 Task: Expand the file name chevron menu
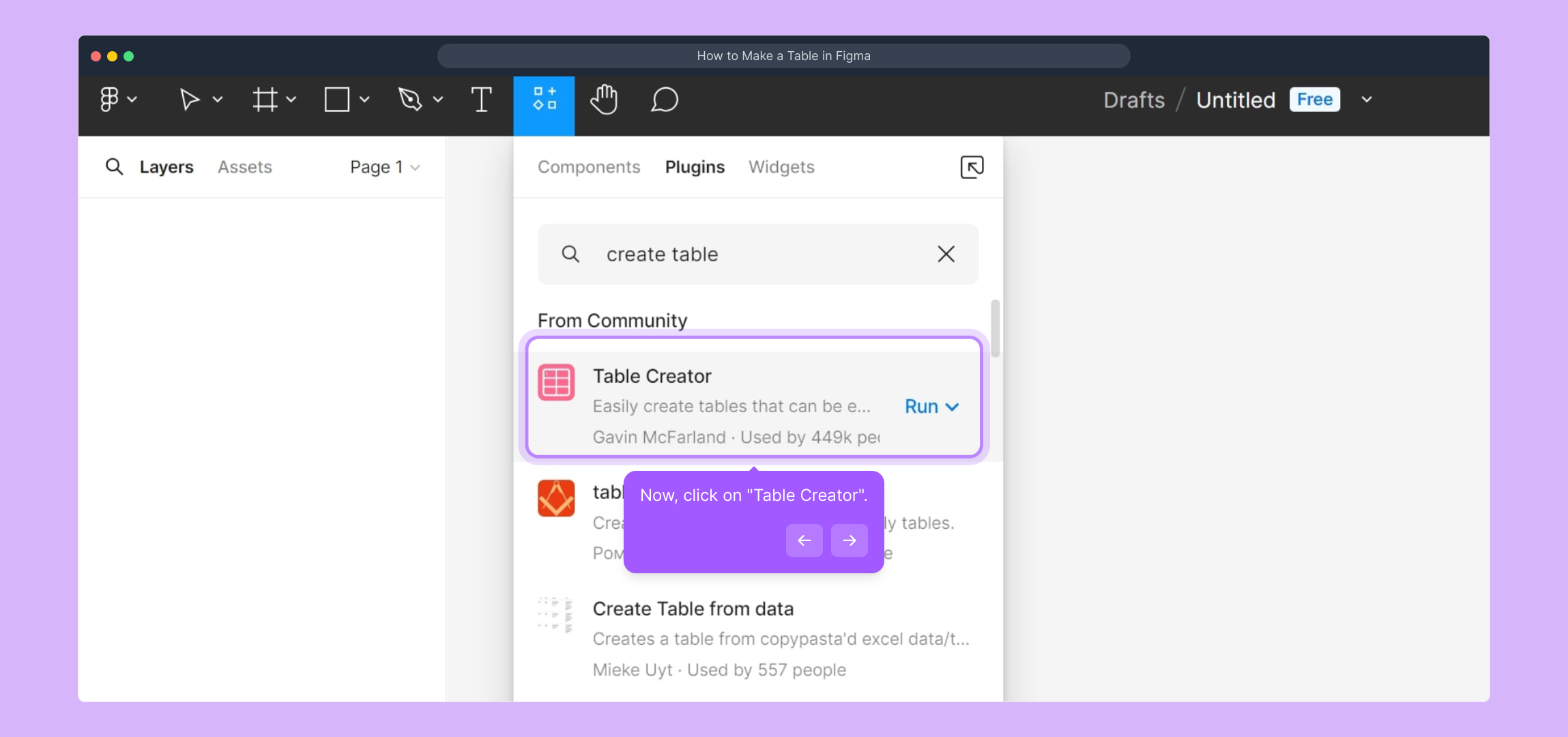click(1367, 100)
